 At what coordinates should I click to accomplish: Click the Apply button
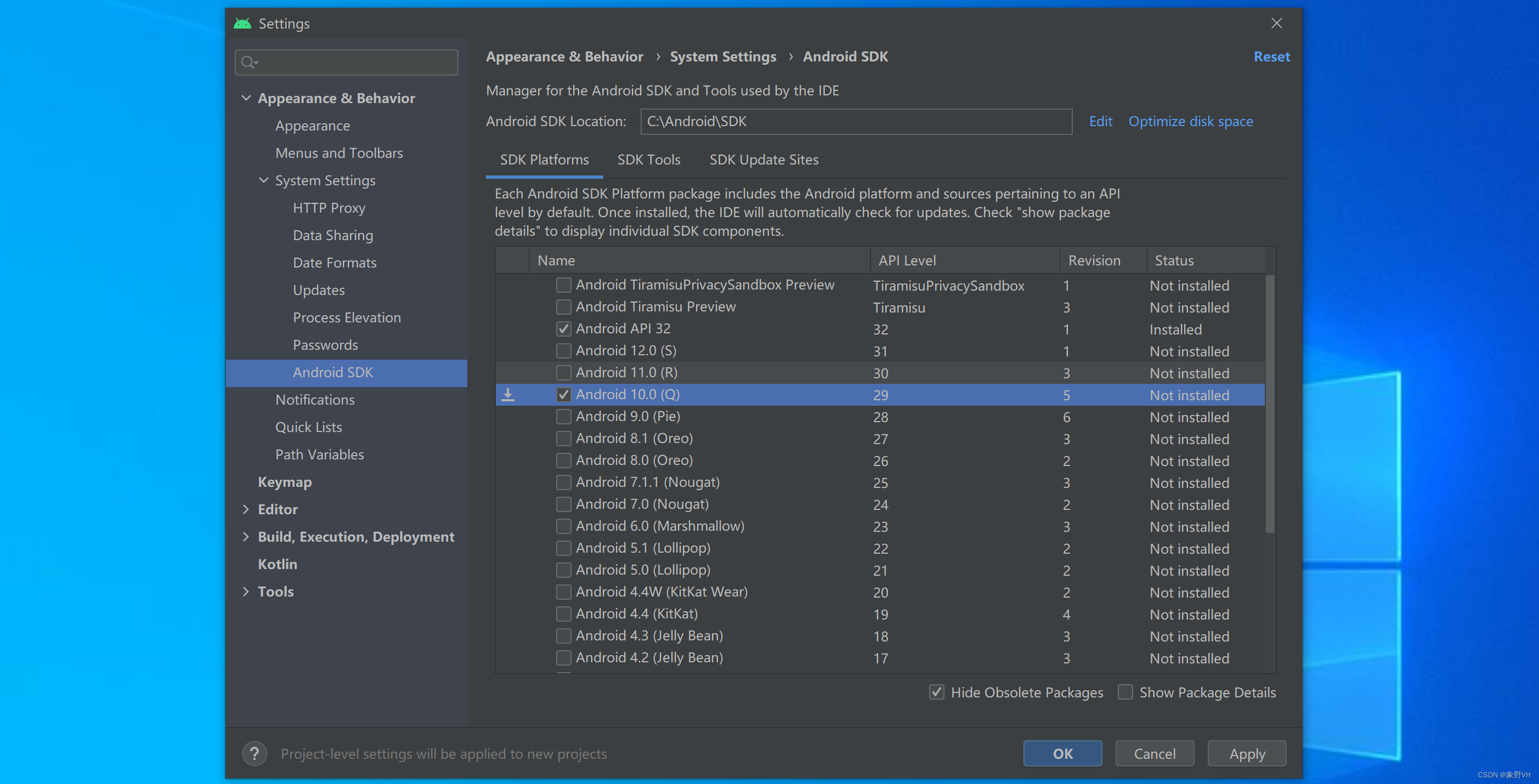click(x=1247, y=753)
